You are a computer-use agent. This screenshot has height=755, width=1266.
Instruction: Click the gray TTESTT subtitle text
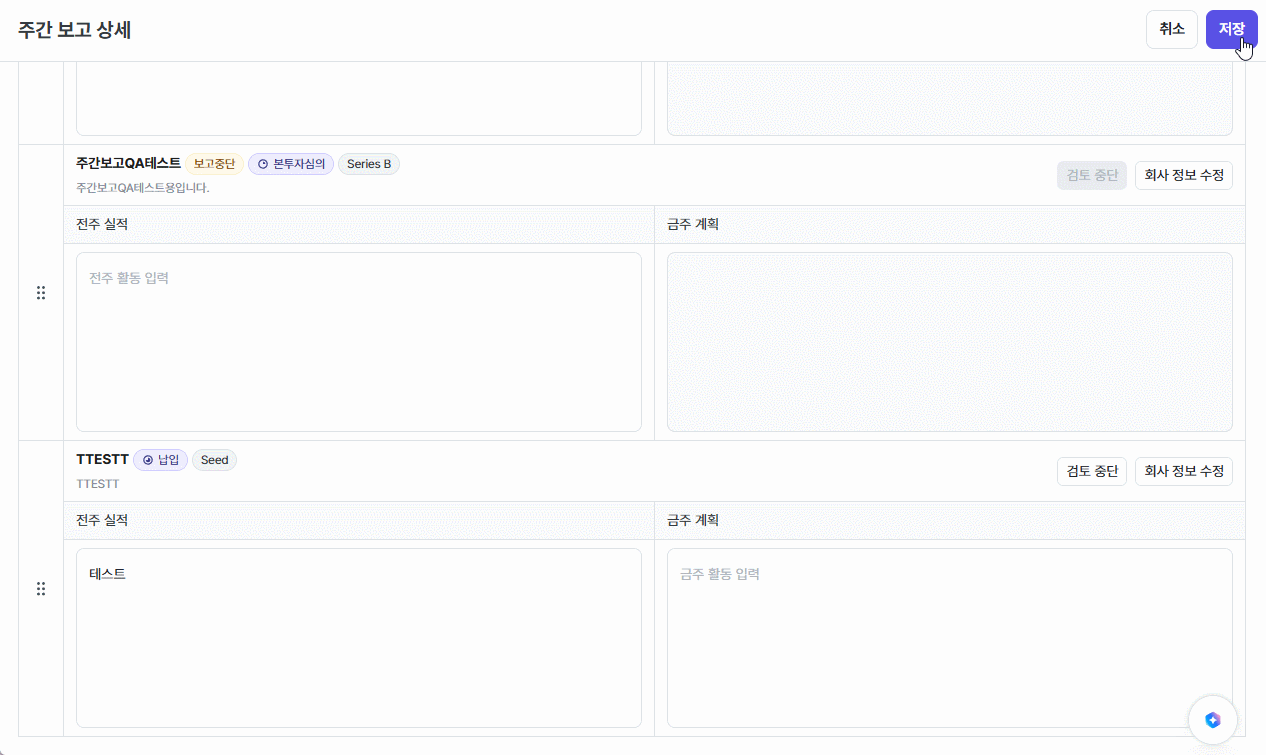tap(97, 483)
